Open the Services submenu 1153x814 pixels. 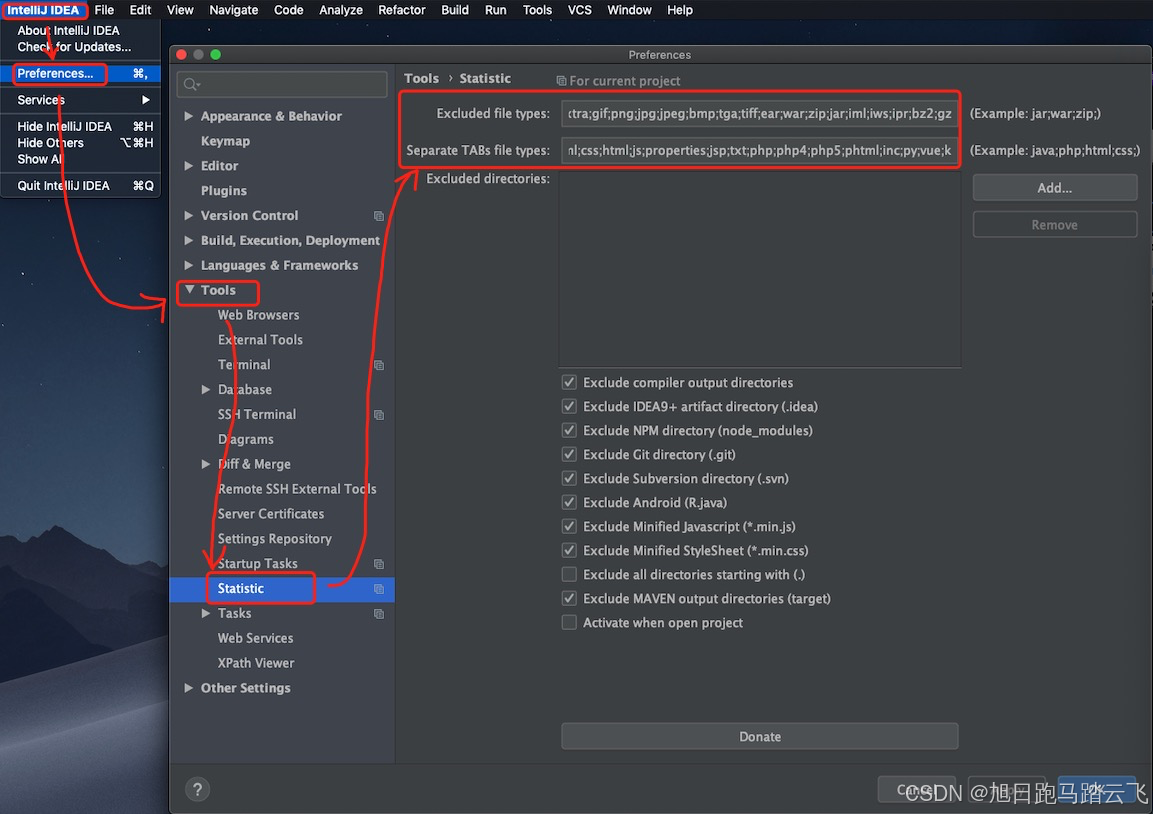(x=80, y=100)
